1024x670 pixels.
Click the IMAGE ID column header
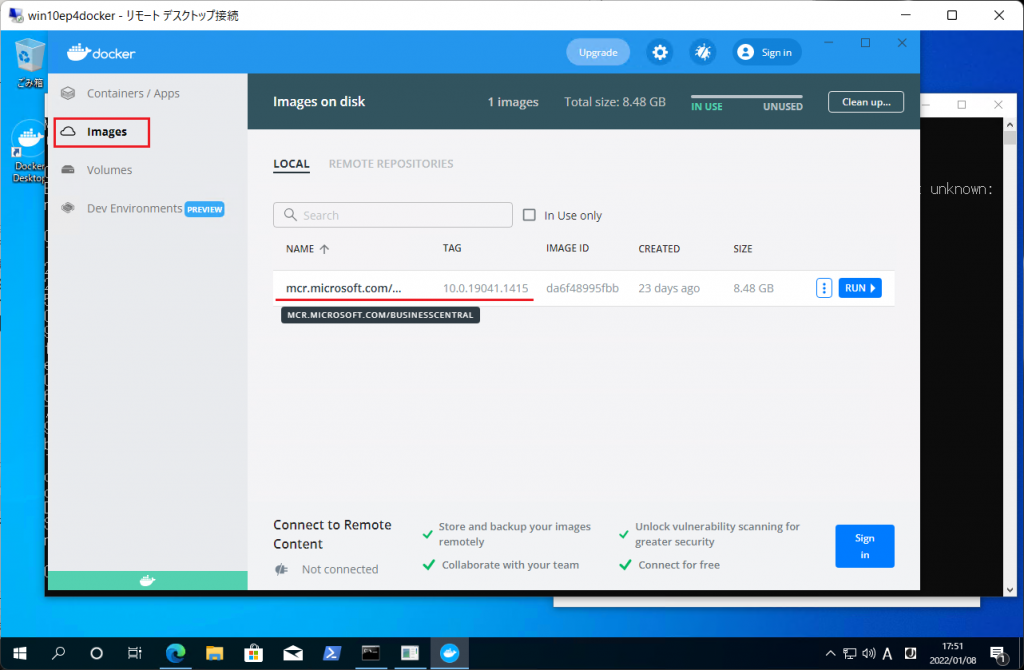tap(568, 248)
